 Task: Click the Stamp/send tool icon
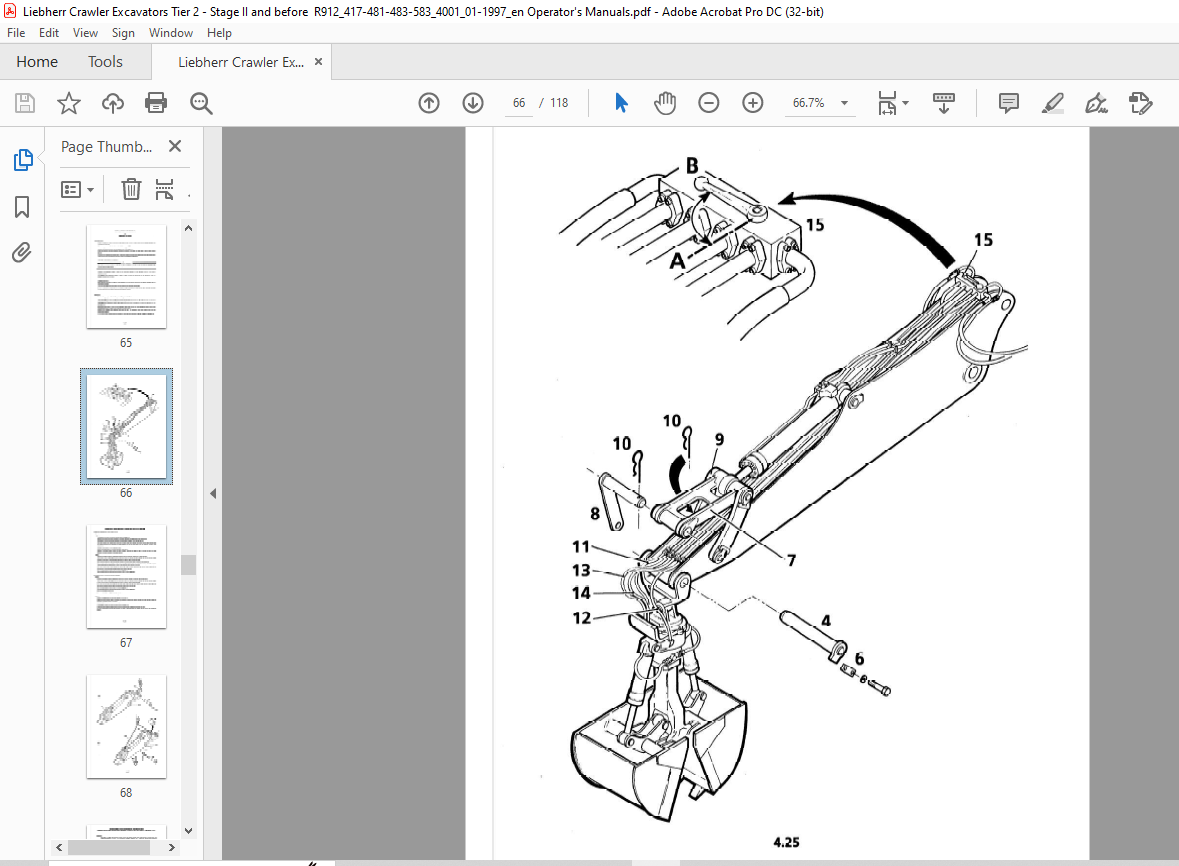click(x=1141, y=103)
